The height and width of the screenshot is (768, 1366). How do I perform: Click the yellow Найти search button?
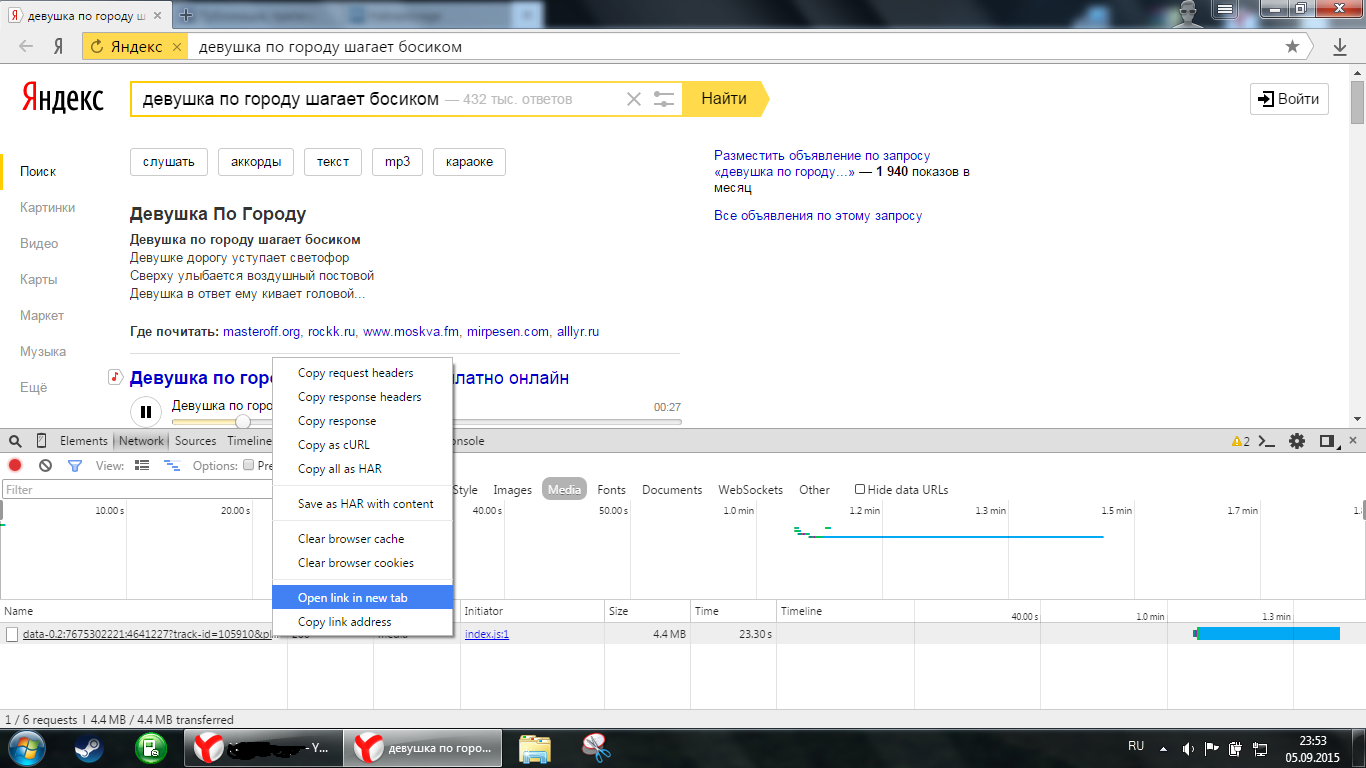coord(724,99)
